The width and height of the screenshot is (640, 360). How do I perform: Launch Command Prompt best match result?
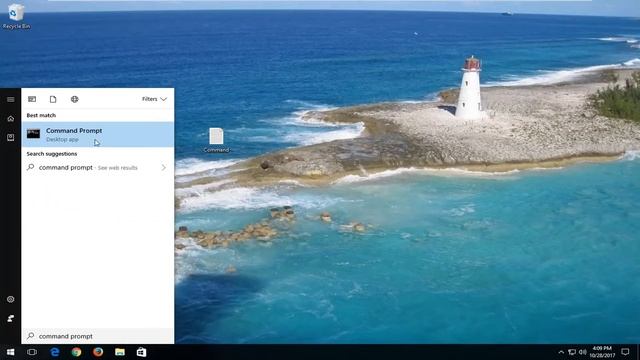tap(98, 135)
